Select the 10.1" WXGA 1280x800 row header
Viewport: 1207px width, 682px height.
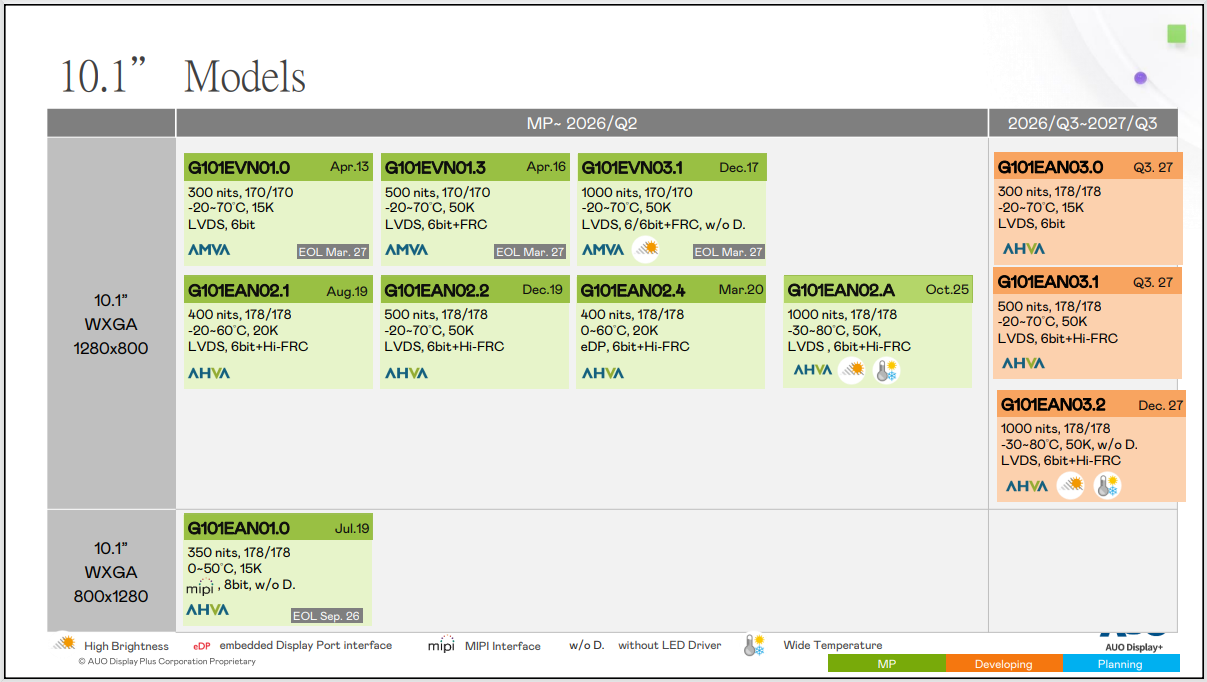(x=111, y=323)
